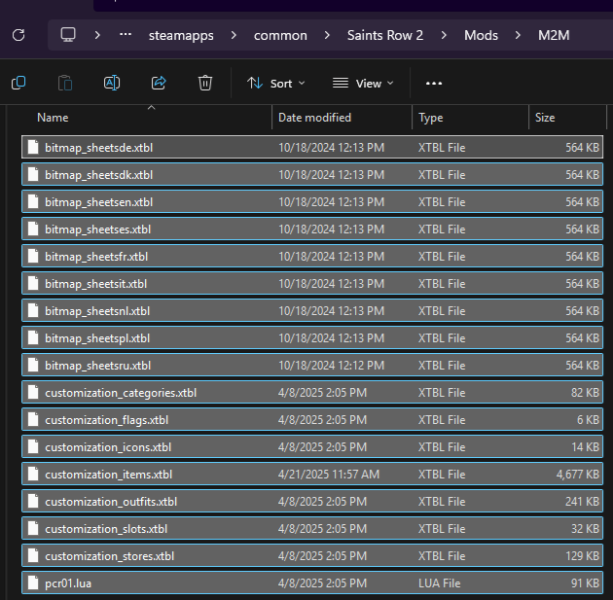613x600 pixels.
Task: Expand chevron after Saints Row 2 breadcrumb
Action: click(x=444, y=35)
